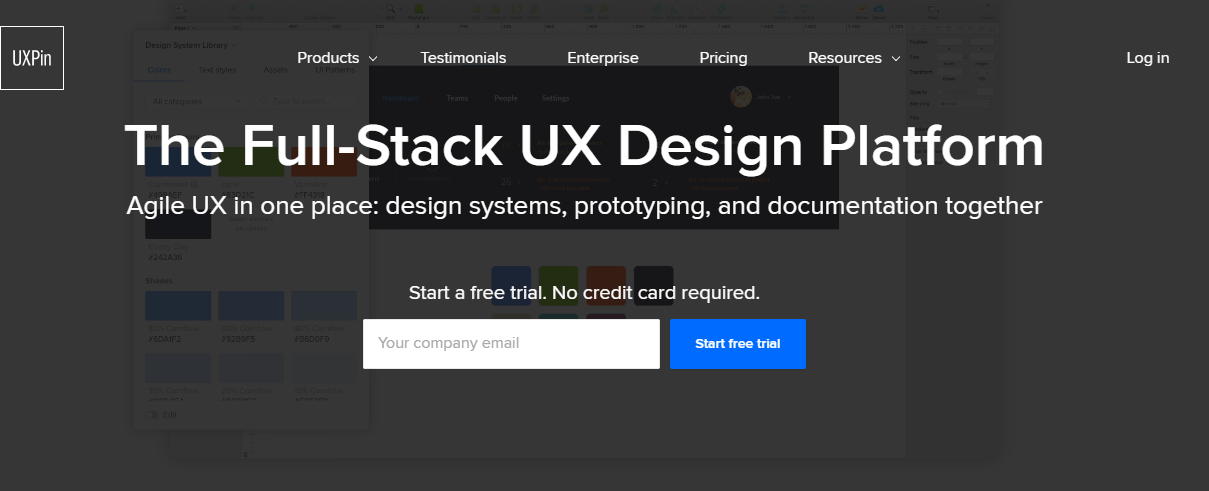The image size is (1209, 491).
Task: Switch to the Colors tab
Action: [x=159, y=70]
